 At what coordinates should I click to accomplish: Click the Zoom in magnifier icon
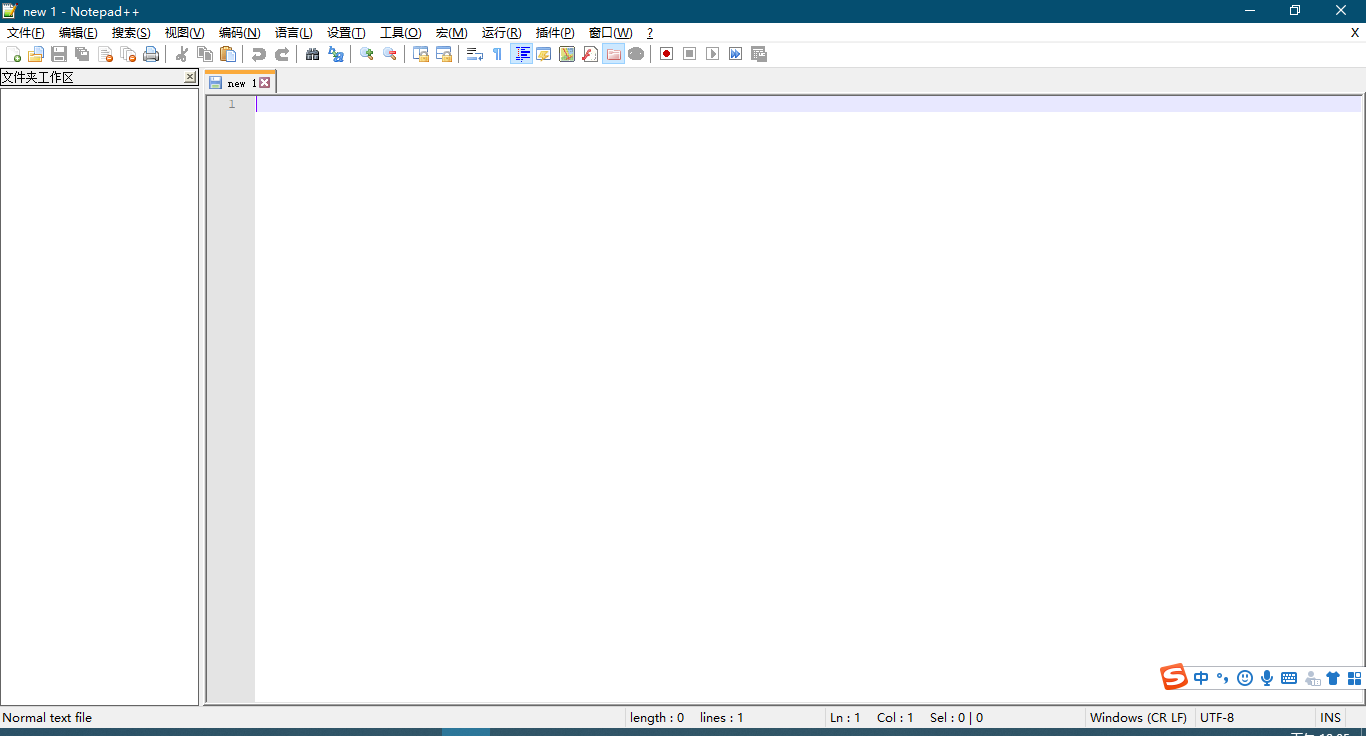coord(367,54)
